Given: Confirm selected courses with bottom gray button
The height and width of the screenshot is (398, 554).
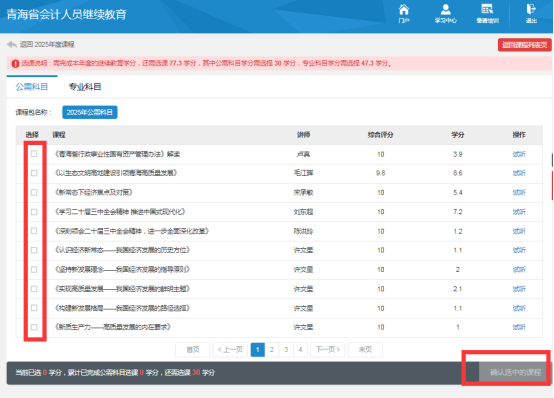Looking at the screenshot, I should pos(515,373).
